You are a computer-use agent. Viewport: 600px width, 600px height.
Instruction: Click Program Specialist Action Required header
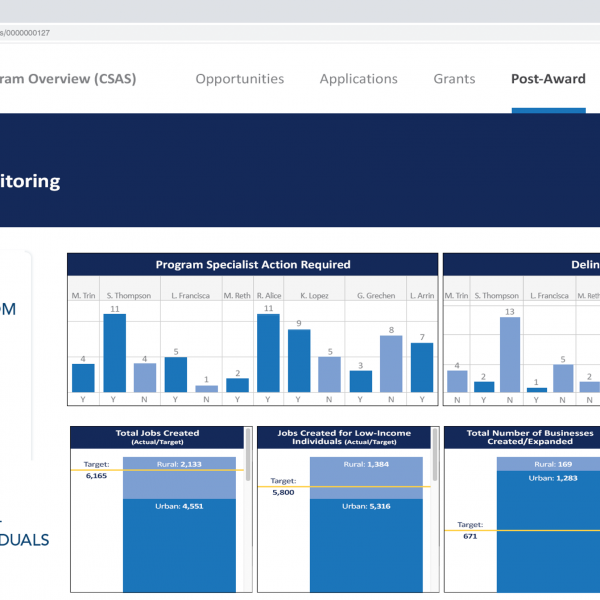(x=253, y=264)
